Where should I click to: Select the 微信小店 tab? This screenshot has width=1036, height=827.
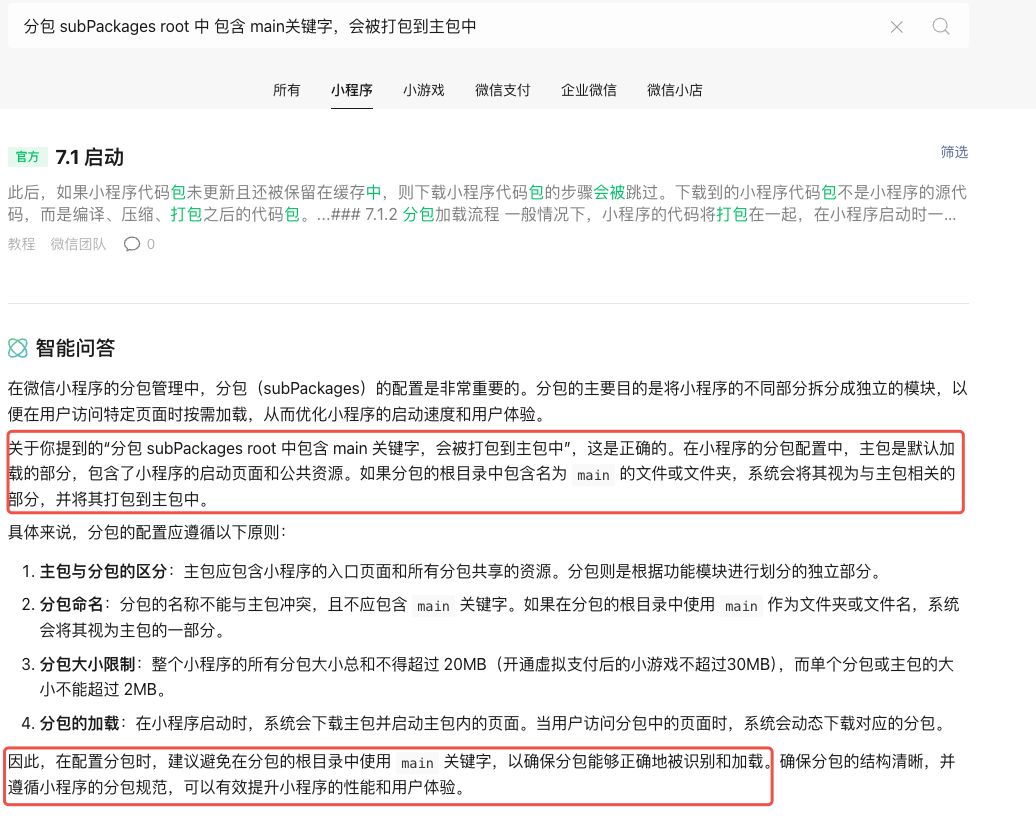click(674, 90)
